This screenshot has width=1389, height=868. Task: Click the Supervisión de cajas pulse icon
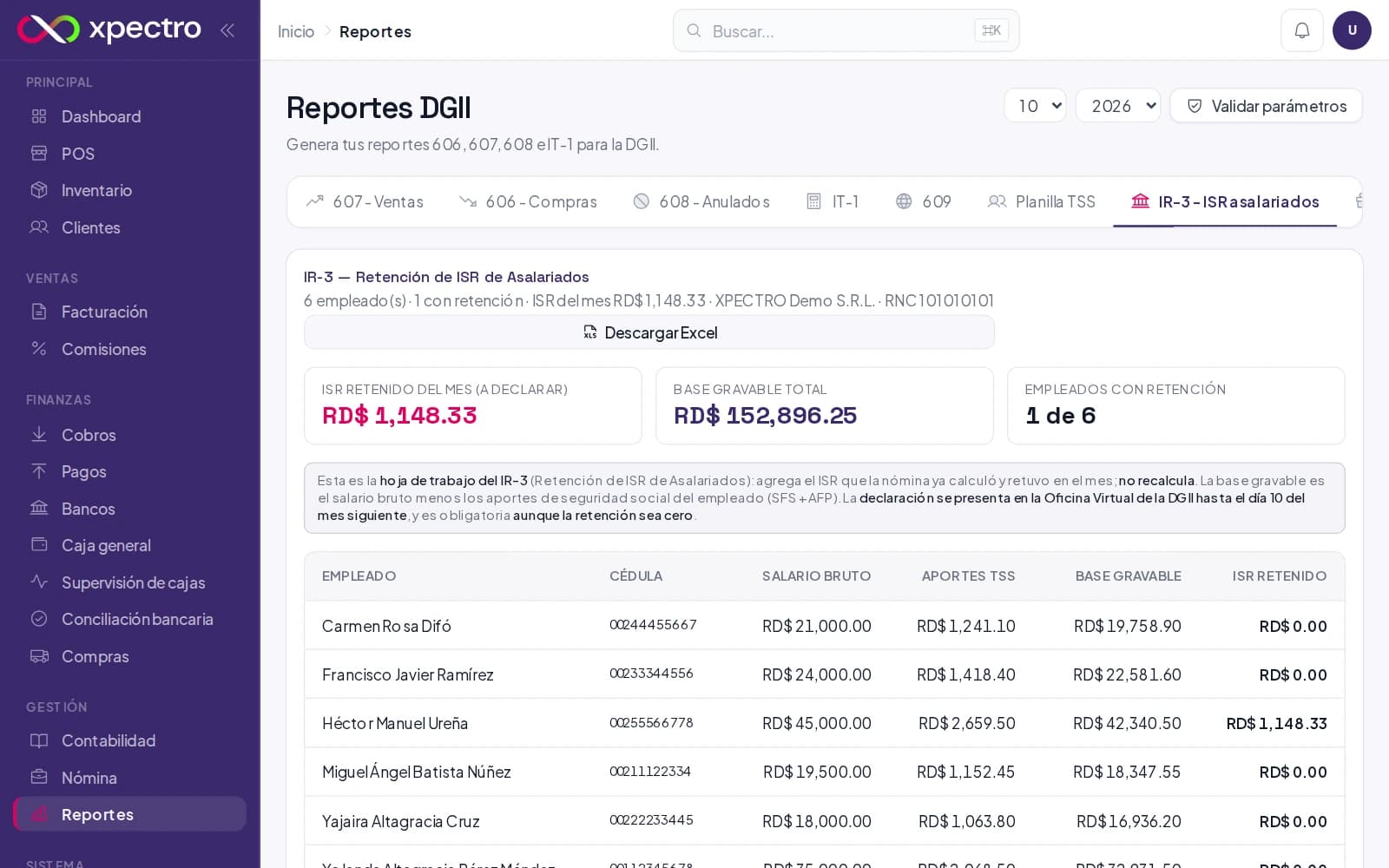[x=39, y=582]
